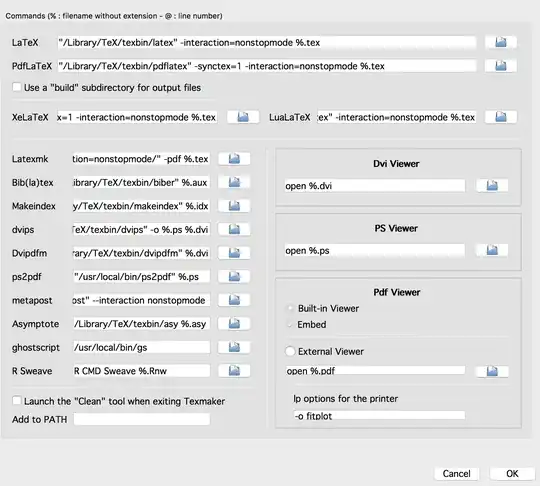Edit the Dvi Viewer "open %.dvi" field
Image resolution: width=540 pixels, height=486 pixels.
375,186
